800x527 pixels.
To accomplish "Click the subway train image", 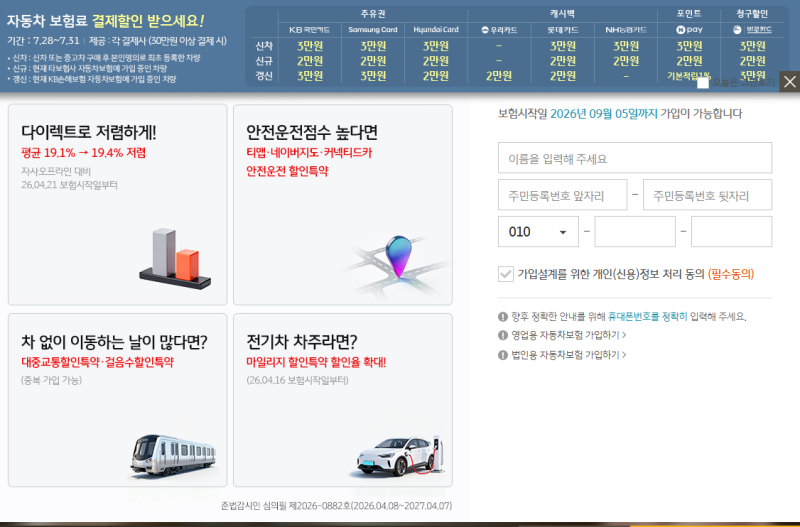I will click(173, 456).
